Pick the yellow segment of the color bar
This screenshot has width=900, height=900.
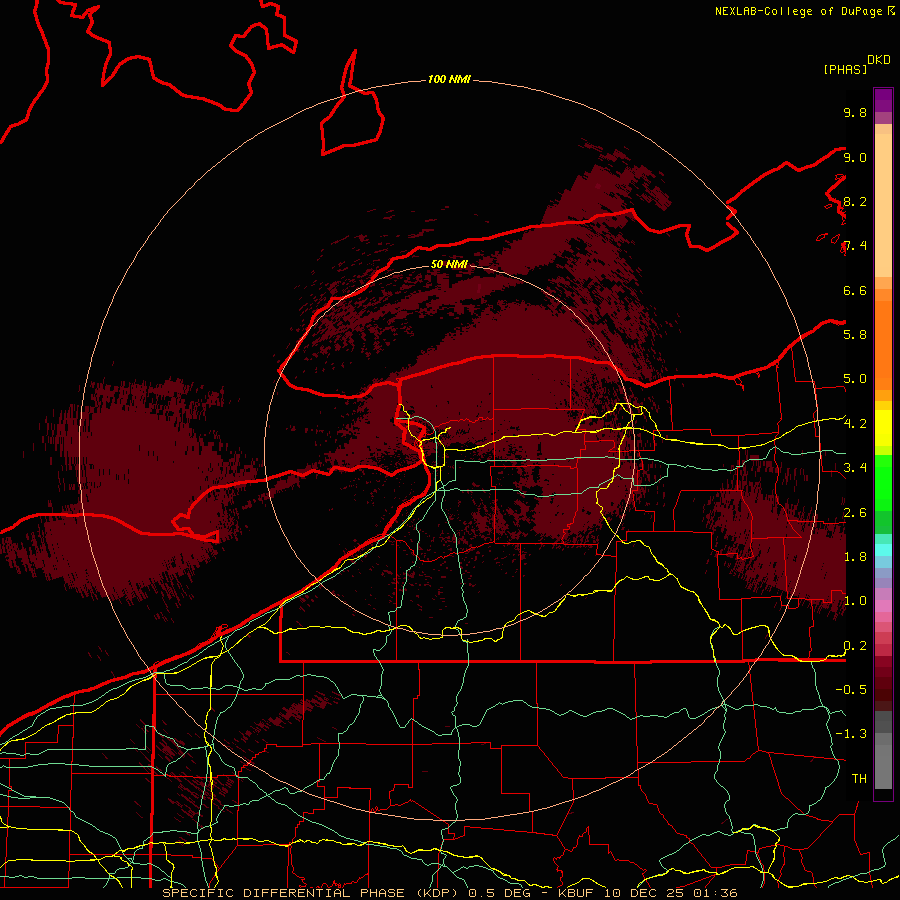[x=883, y=428]
